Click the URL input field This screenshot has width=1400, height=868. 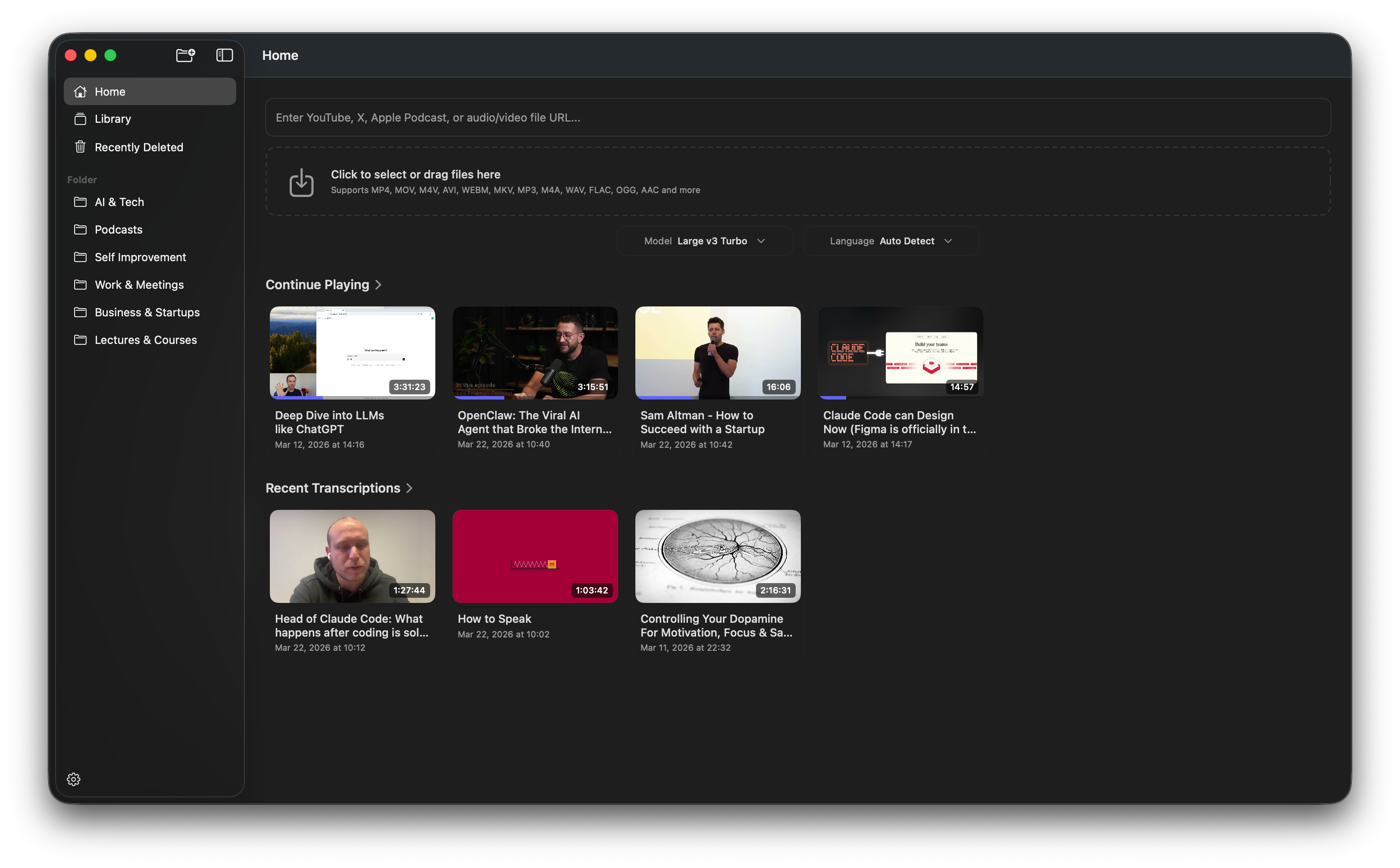798,117
